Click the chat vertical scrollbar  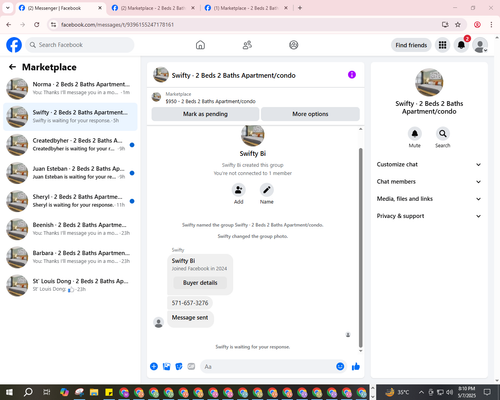(x=360, y=248)
